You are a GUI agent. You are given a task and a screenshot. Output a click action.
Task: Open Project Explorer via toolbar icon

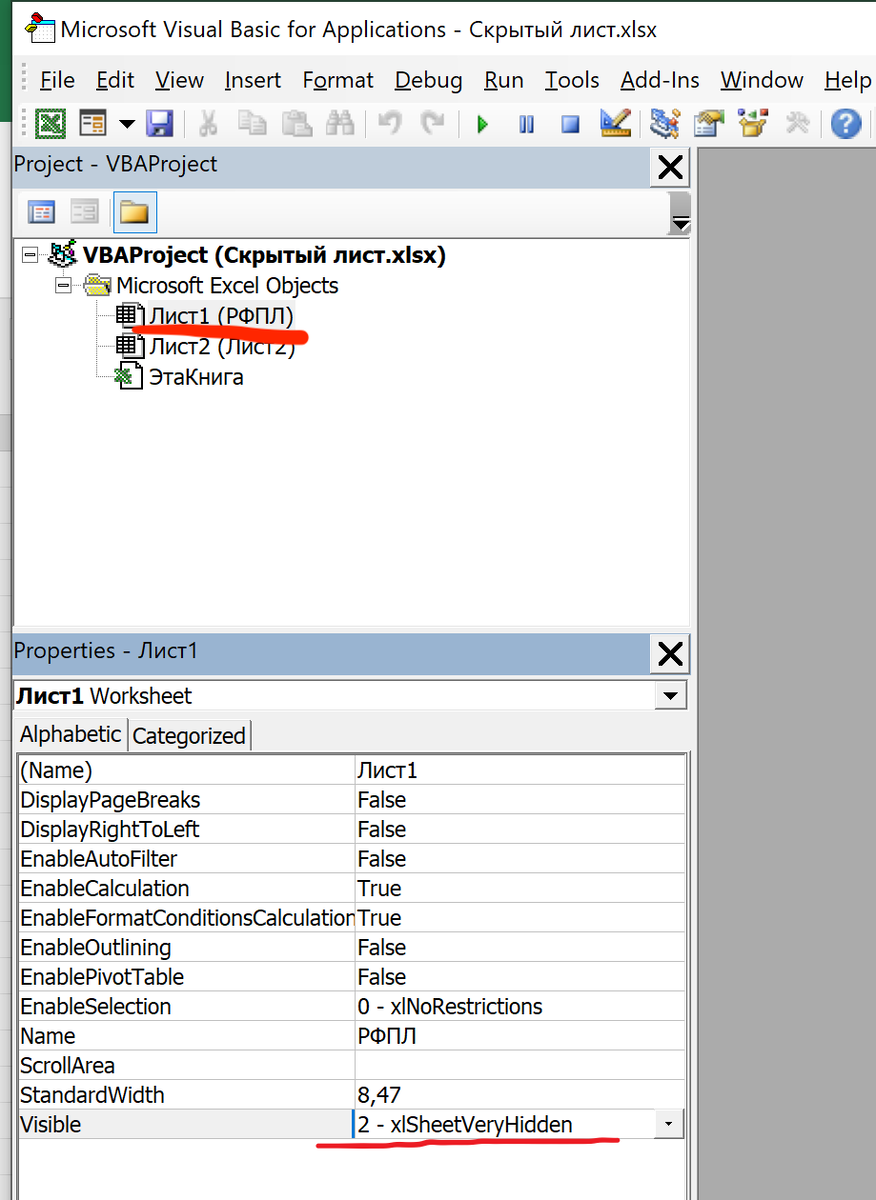coord(665,124)
